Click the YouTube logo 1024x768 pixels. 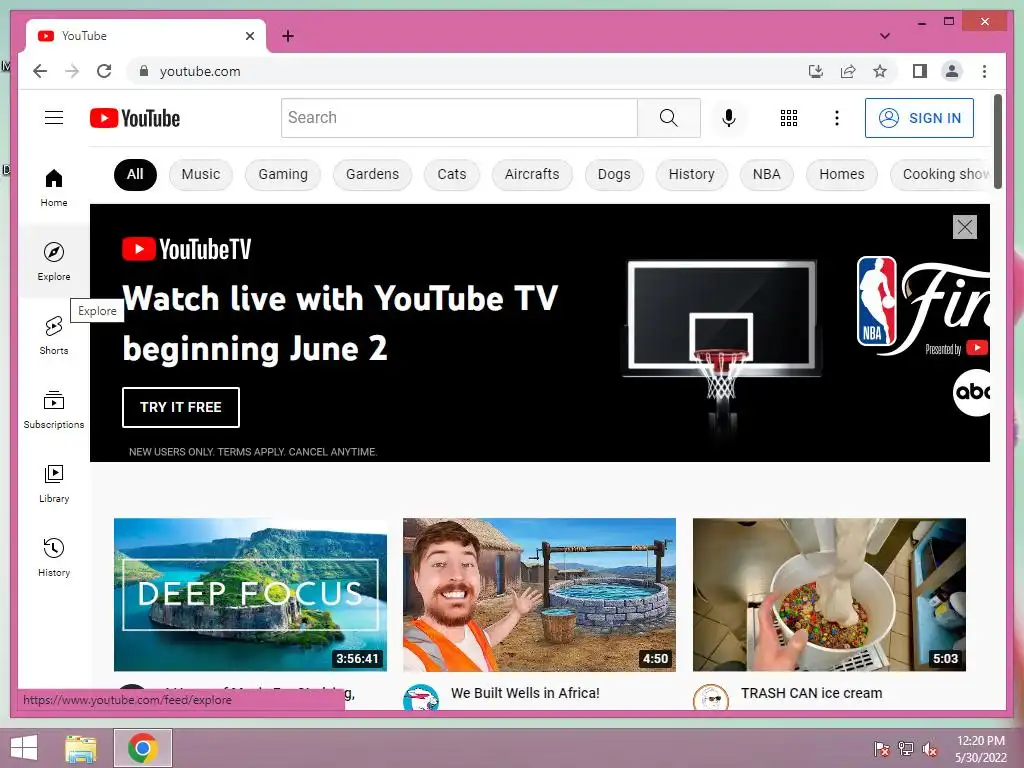tap(135, 118)
